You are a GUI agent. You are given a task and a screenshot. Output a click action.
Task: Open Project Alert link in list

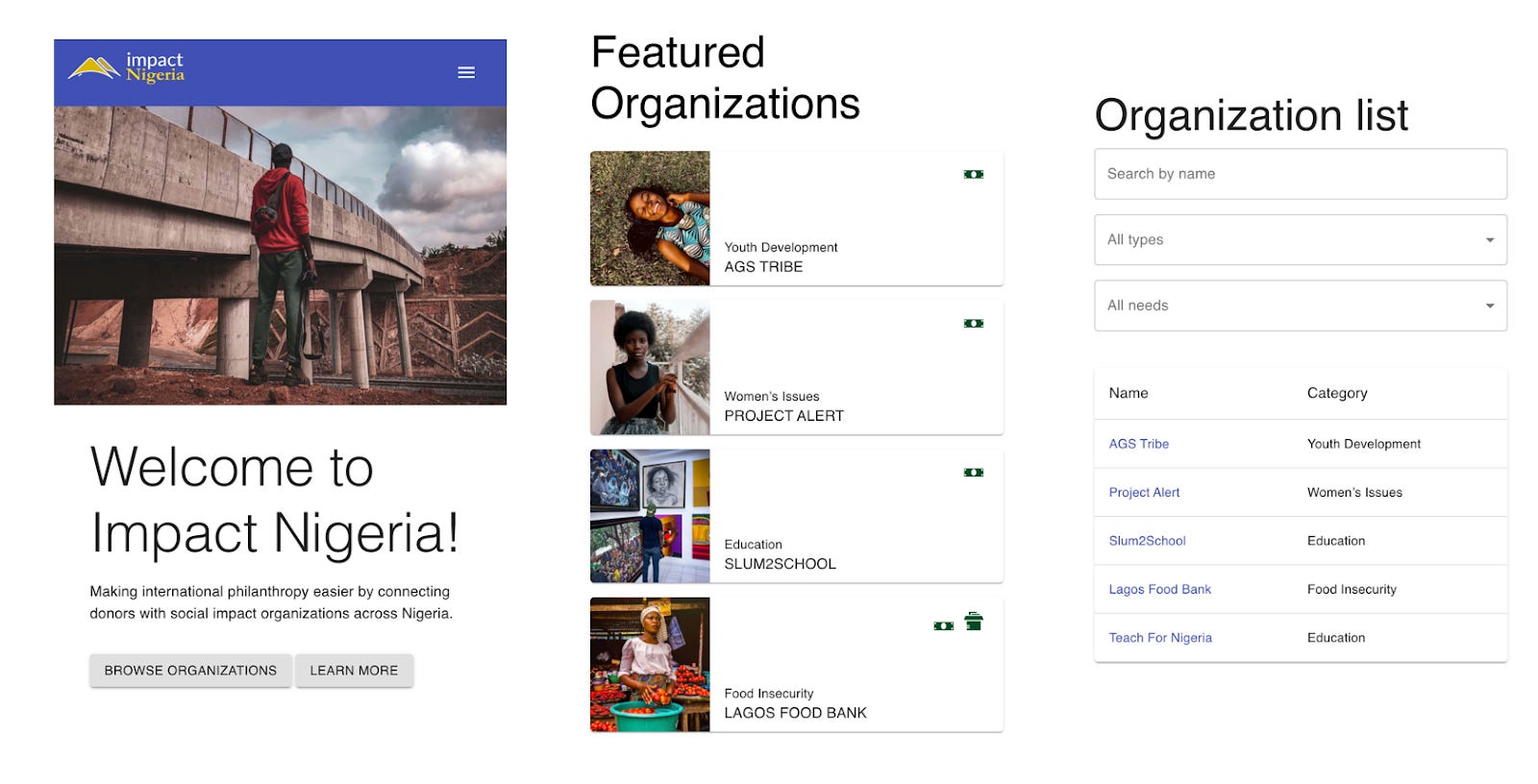point(1144,492)
